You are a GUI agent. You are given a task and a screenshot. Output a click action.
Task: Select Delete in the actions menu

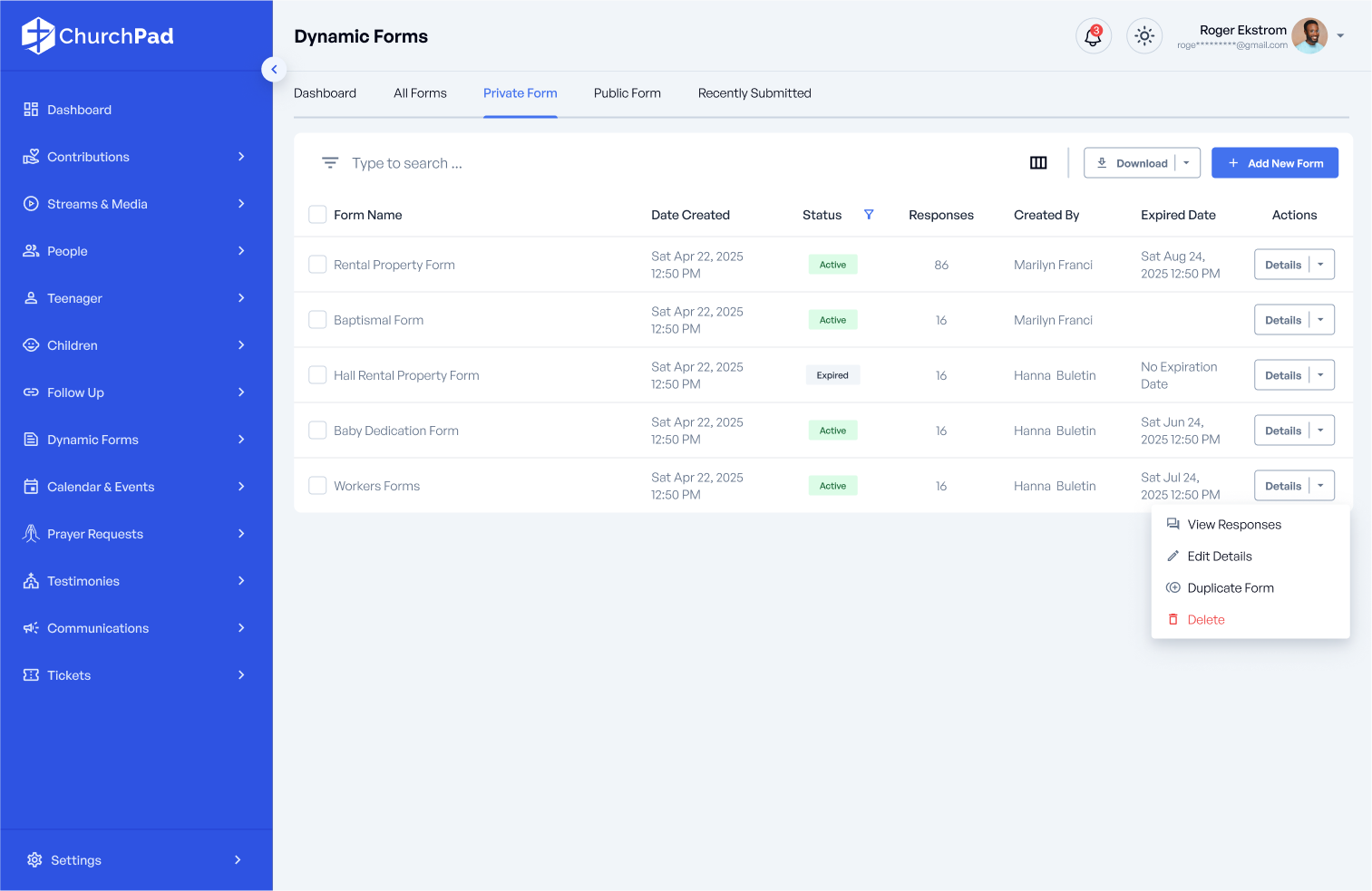pos(1205,620)
